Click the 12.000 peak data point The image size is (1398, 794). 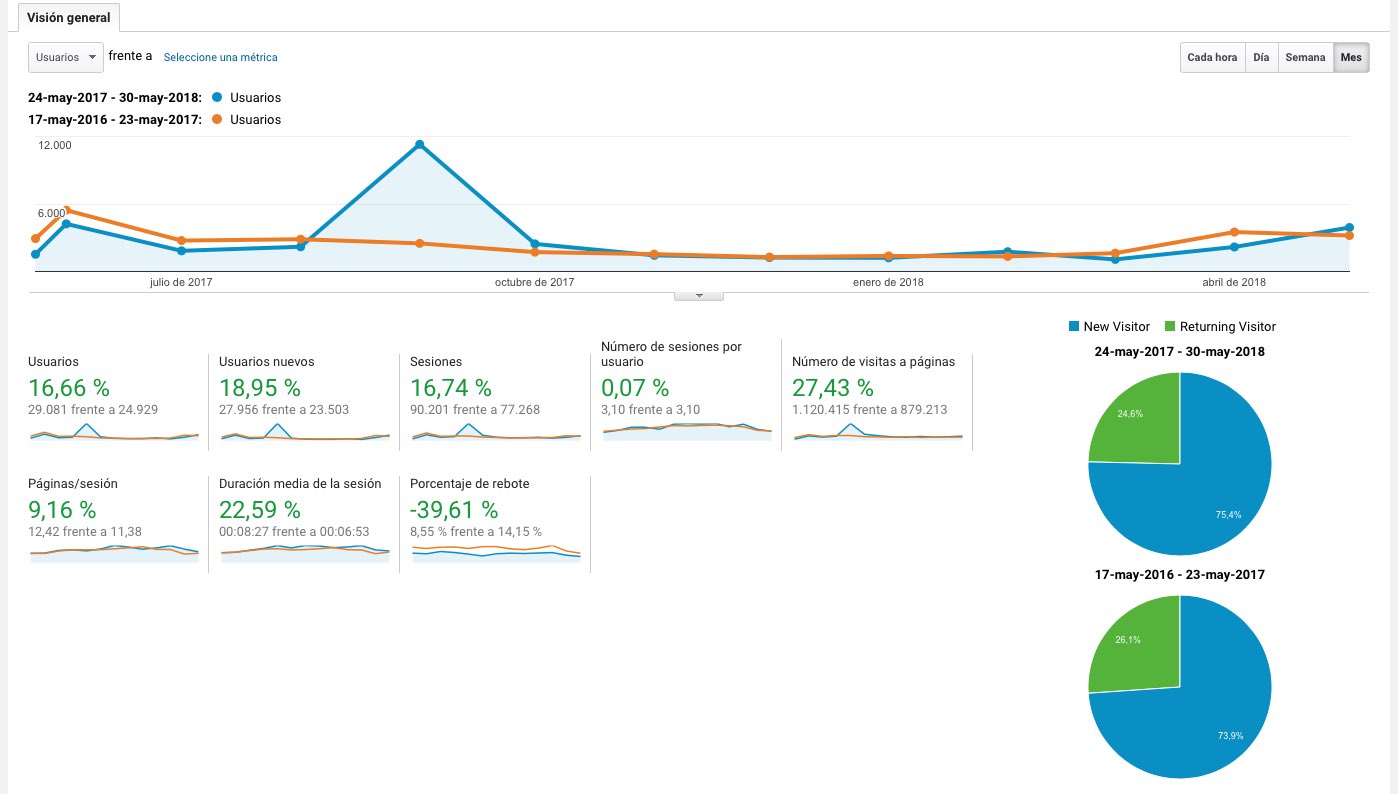(x=419, y=145)
